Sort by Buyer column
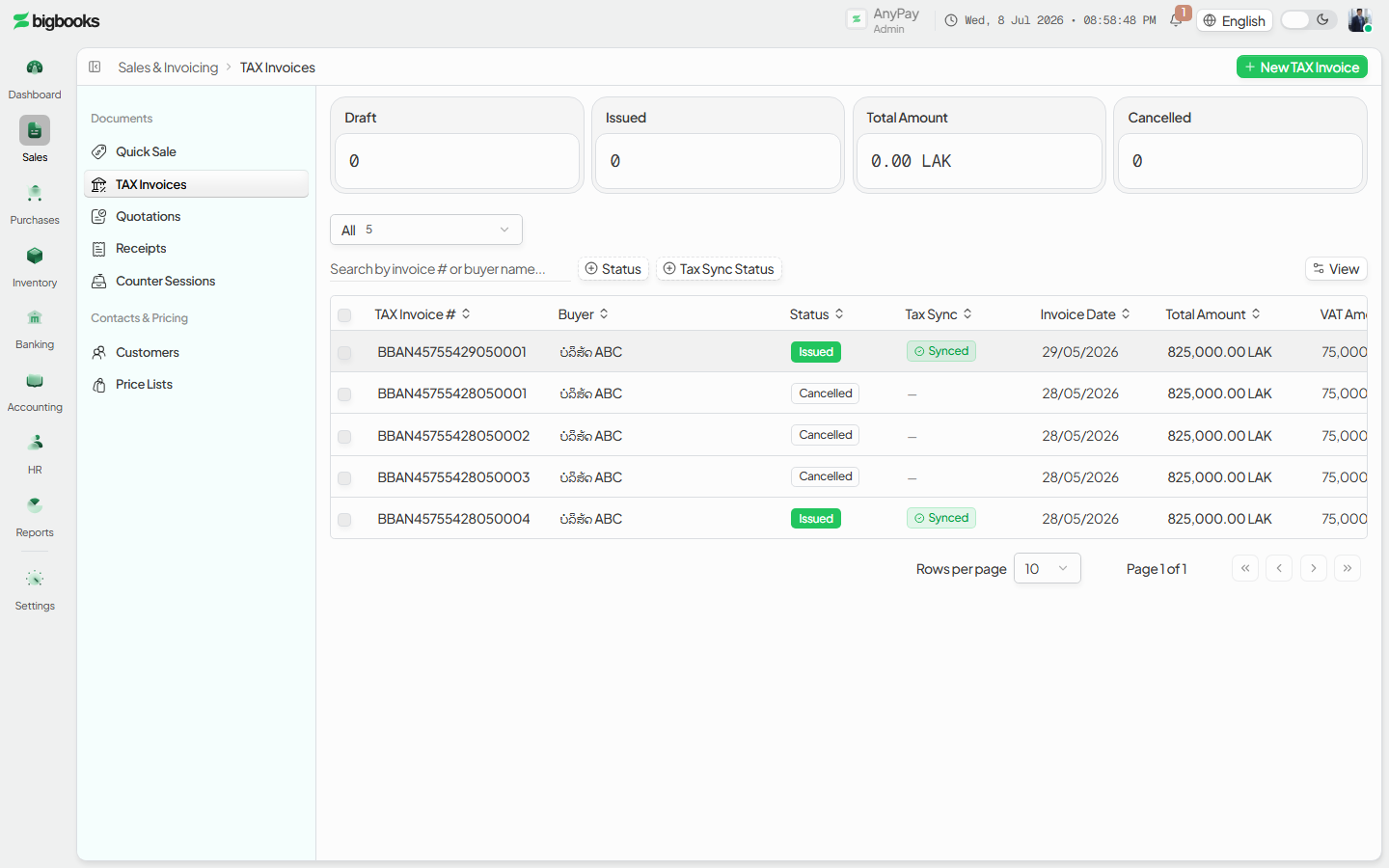The height and width of the screenshot is (868, 1389). tap(584, 314)
